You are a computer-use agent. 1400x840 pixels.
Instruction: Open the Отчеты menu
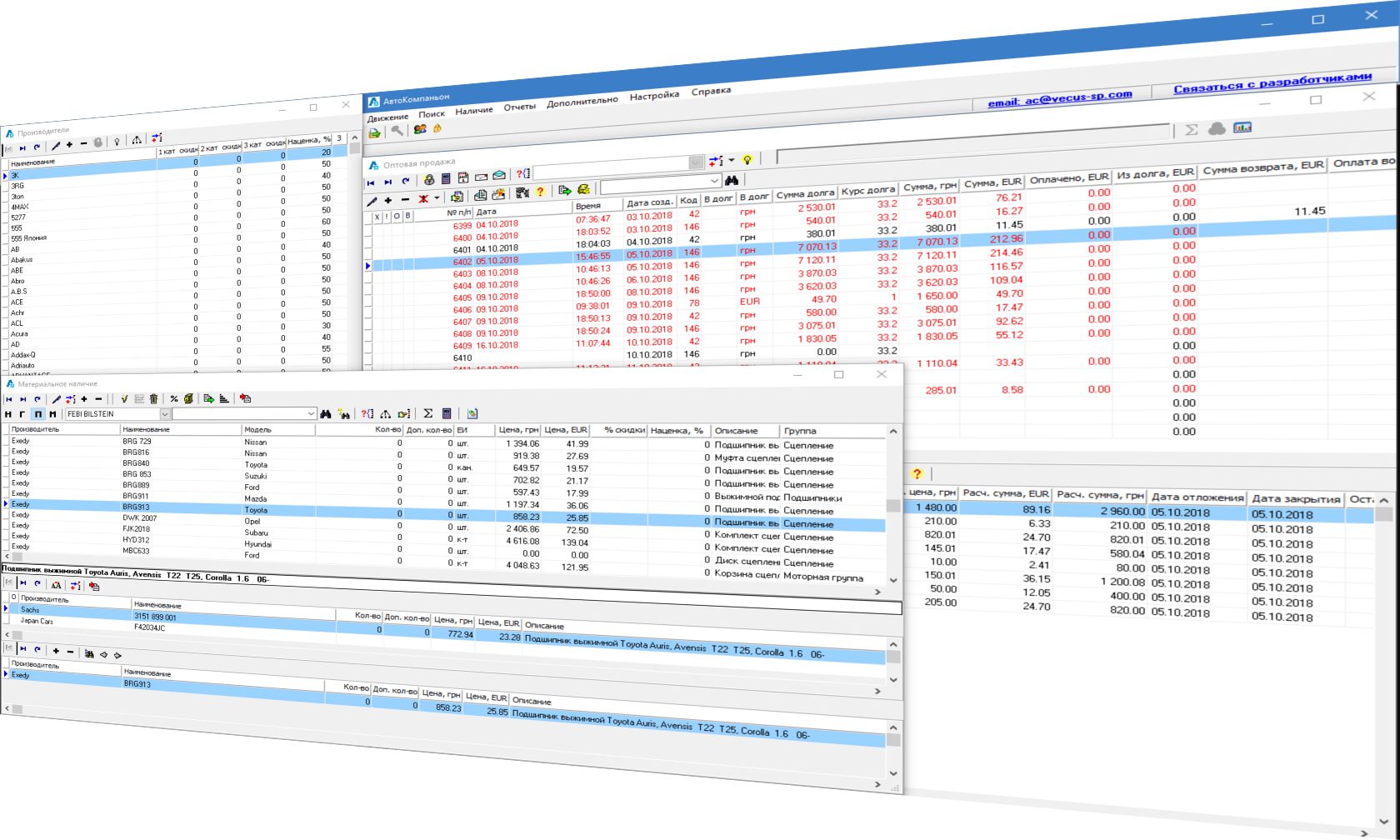pyautogui.click(x=519, y=107)
